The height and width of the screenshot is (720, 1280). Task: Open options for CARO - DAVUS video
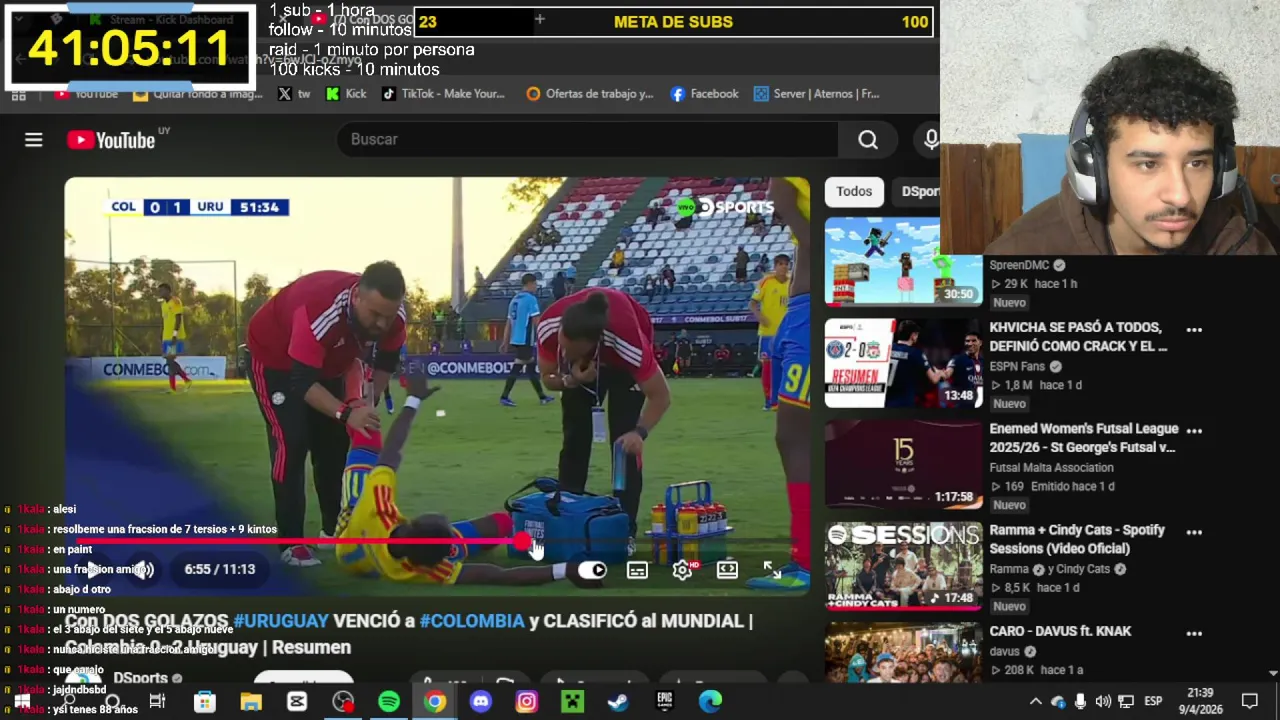(x=1194, y=633)
